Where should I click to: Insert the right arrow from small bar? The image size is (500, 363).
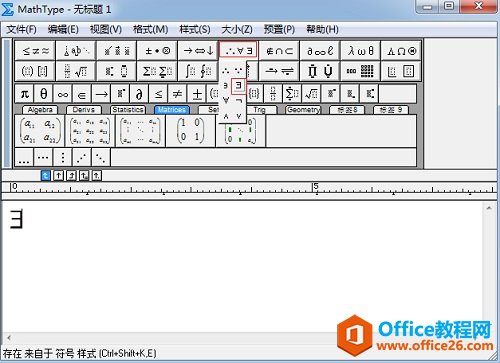101,94
